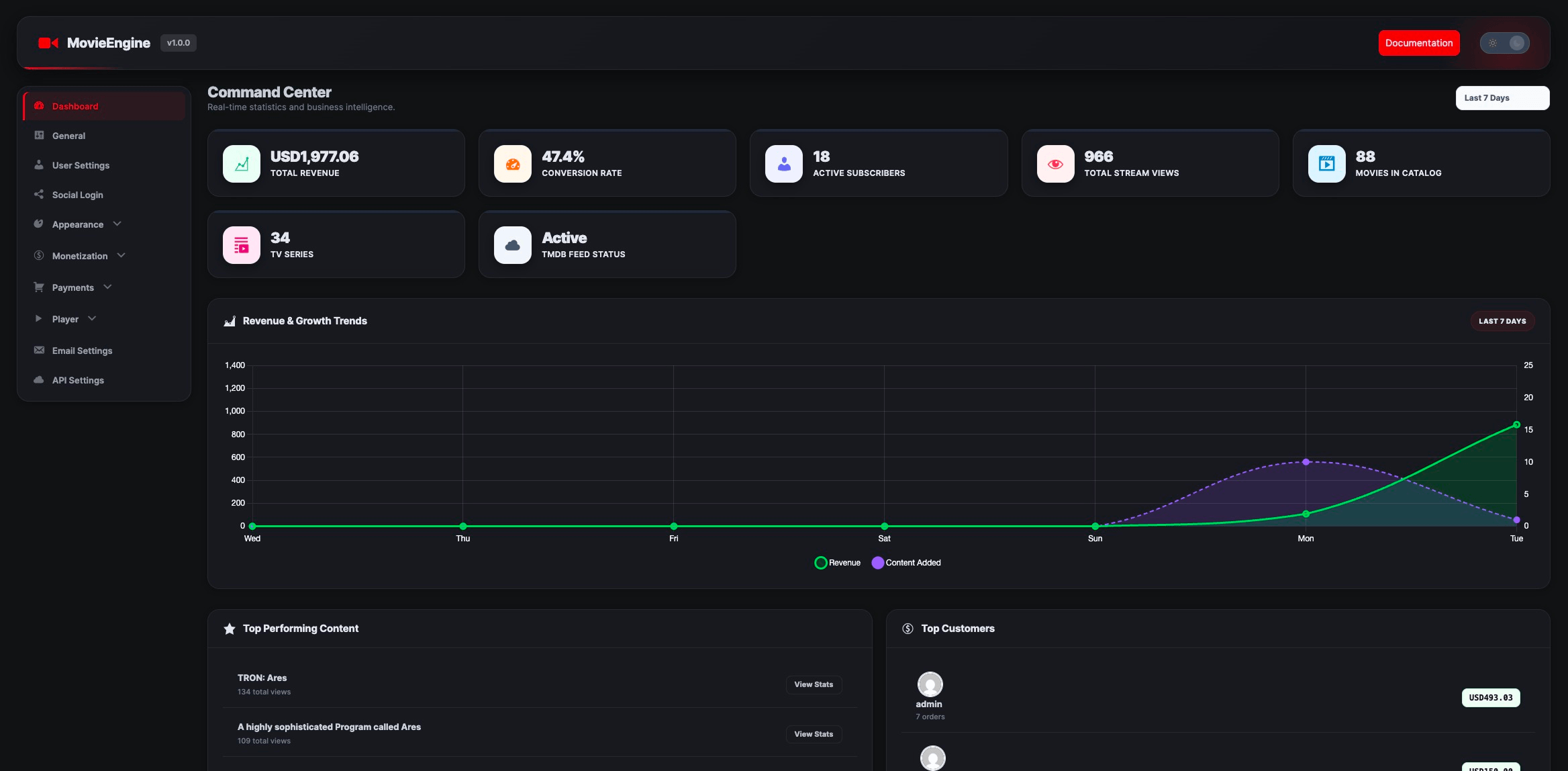This screenshot has height=771, width=1568.
Task: Click the TMDB Feed Status cloud icon
Action: coord(513,245)
